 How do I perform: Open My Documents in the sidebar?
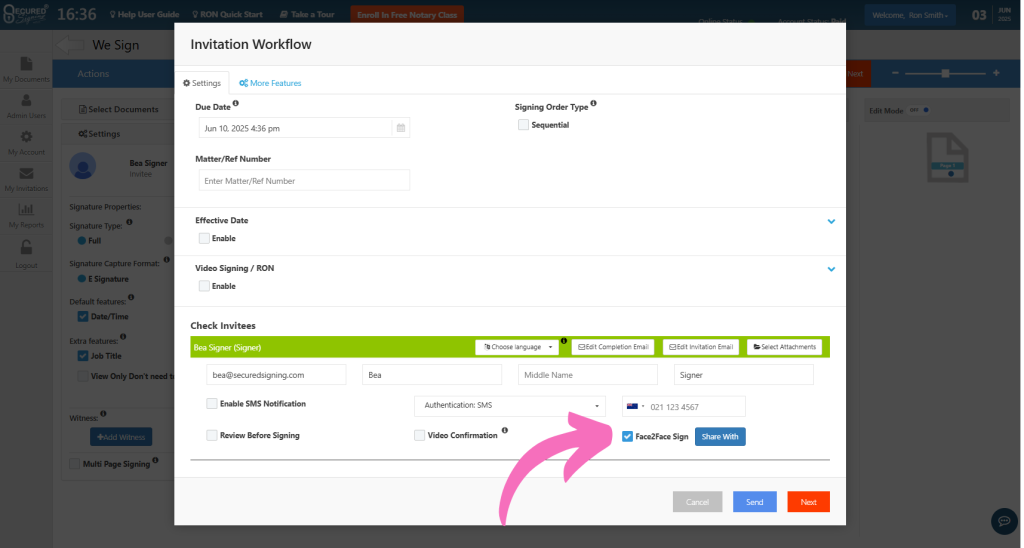[26, 69]
